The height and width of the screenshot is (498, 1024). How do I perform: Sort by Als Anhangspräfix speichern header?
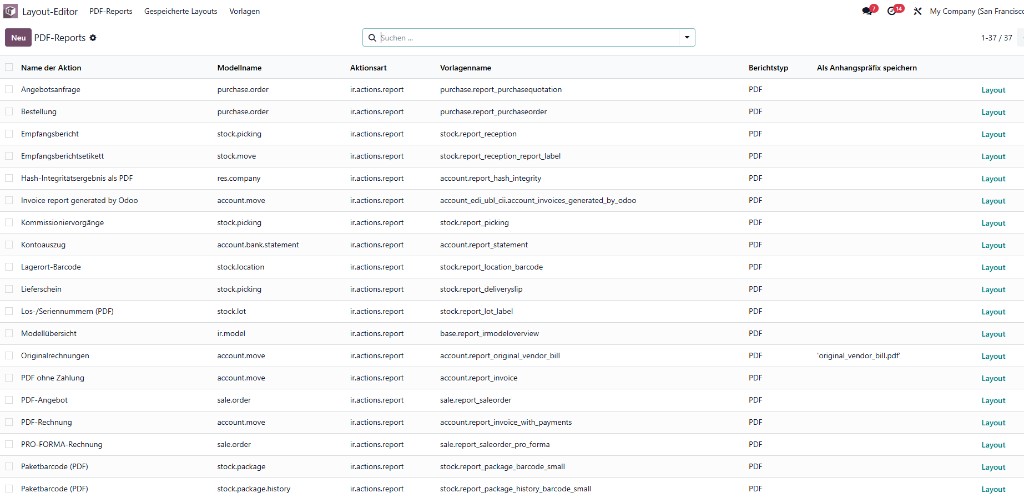[867, 68]
